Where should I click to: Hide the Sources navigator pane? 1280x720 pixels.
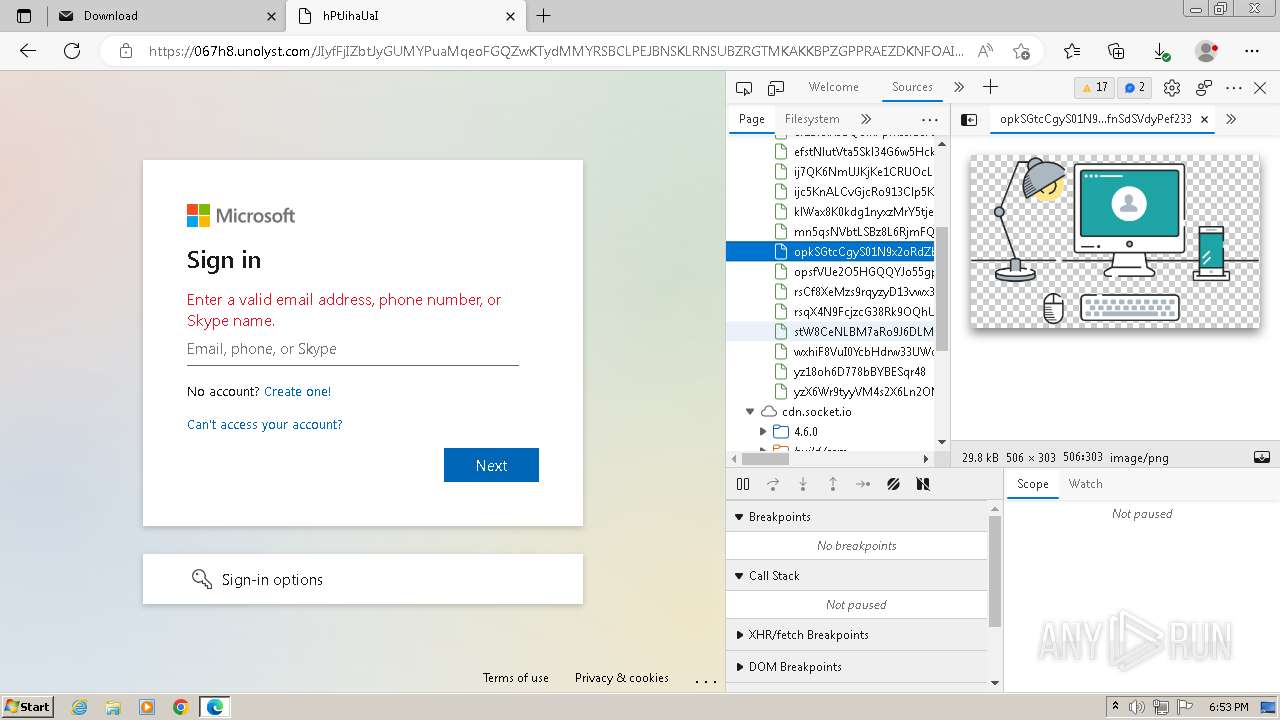[969, 119]
